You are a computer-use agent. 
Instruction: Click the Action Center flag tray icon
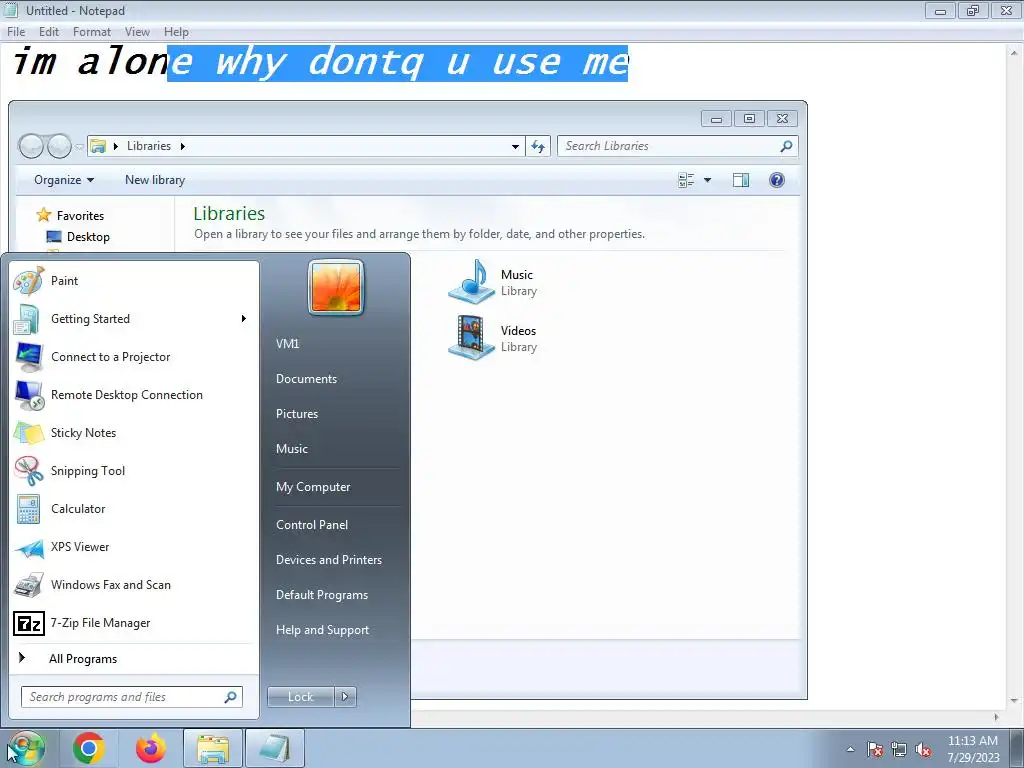875,749
